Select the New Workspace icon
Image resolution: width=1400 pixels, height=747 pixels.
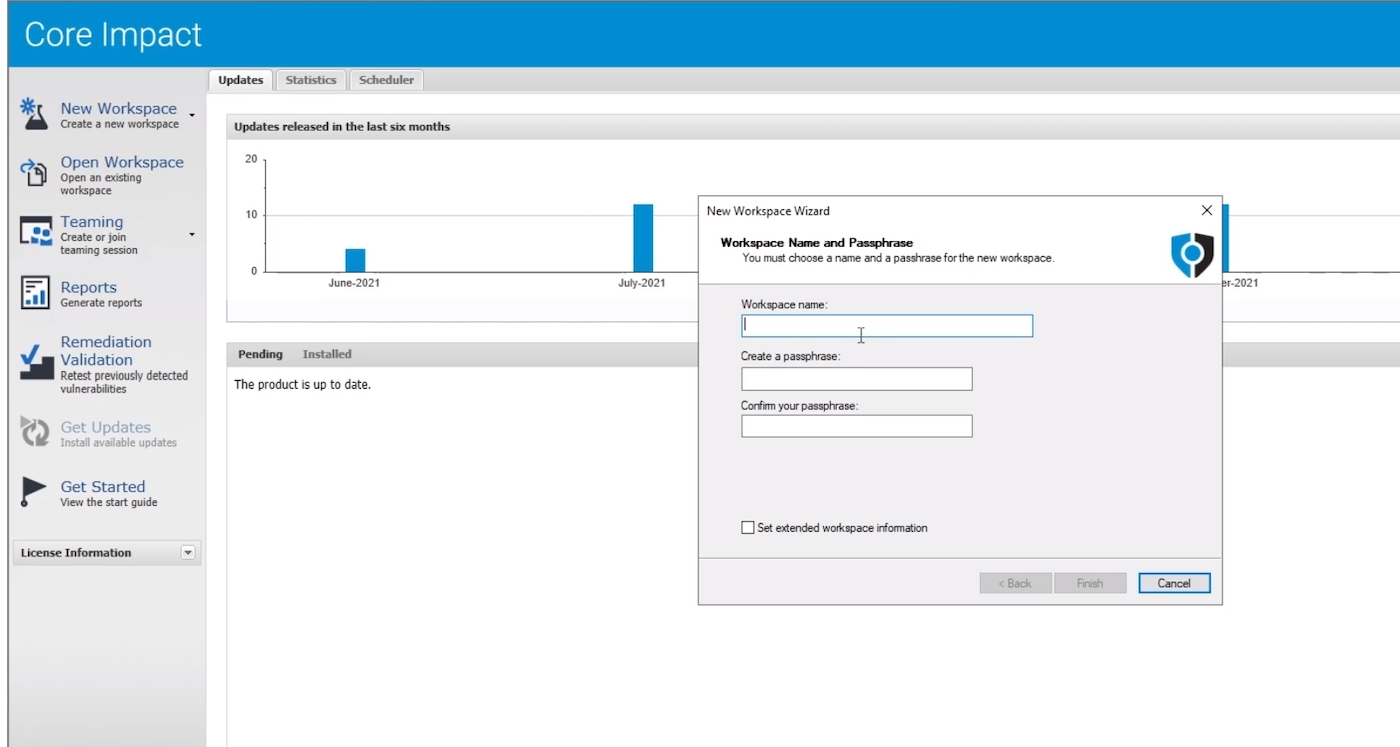(x=33, y=113)
